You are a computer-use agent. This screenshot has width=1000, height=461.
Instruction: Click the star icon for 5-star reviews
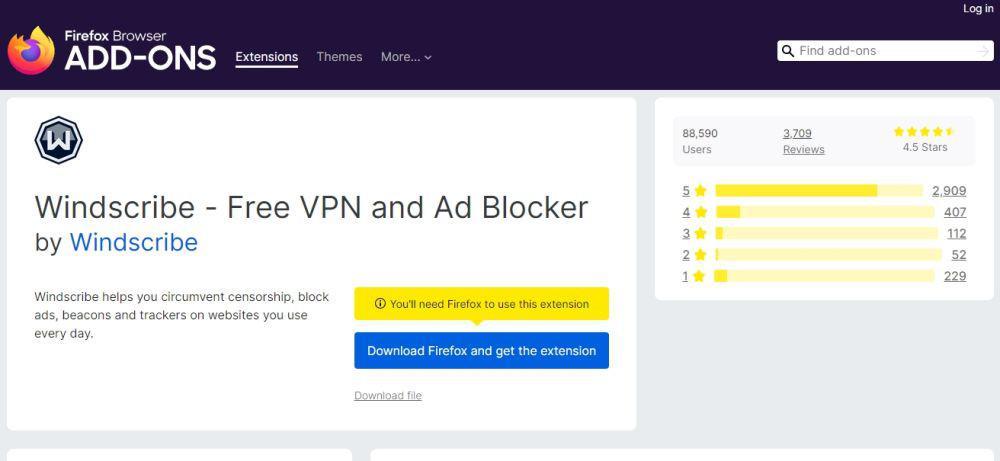click(701, 190)
